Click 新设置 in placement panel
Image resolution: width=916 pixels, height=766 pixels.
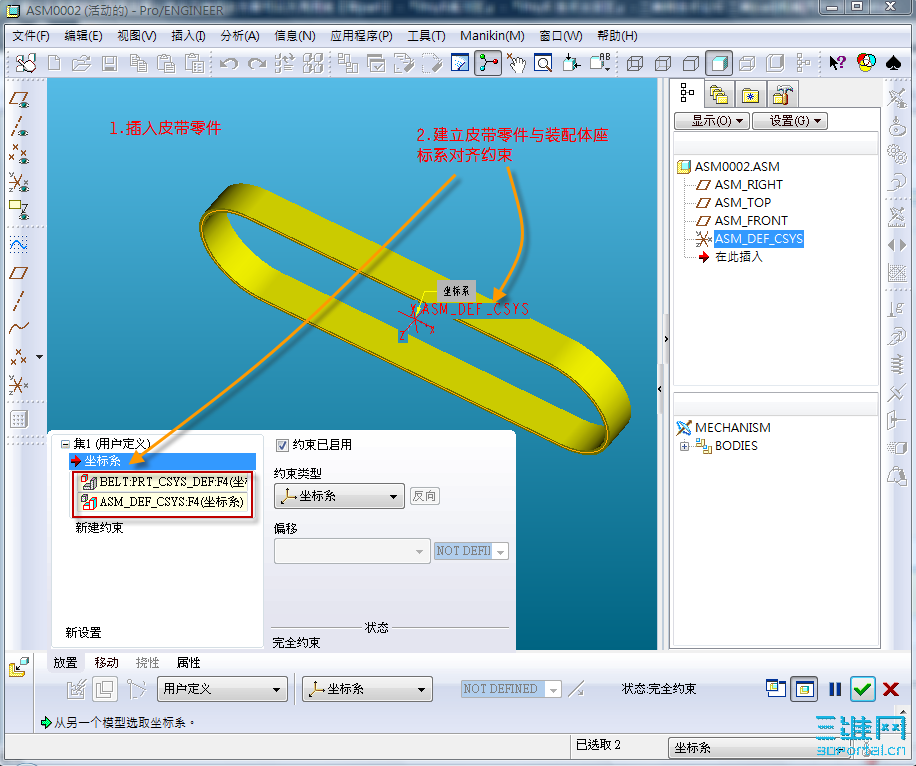coord(84,633)
